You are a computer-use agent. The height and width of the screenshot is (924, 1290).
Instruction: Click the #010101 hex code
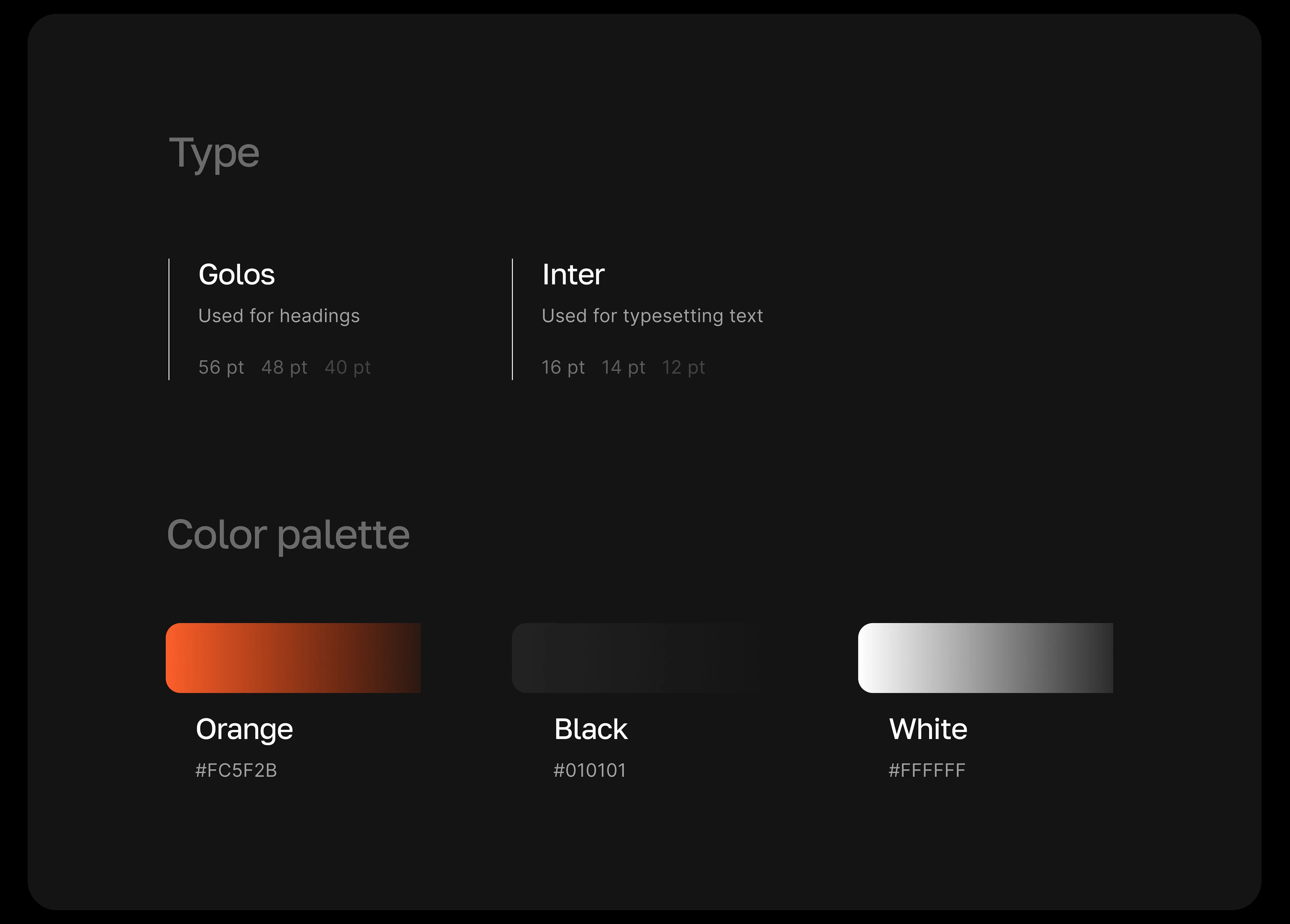pyautogui.click(x=589, y=771)
